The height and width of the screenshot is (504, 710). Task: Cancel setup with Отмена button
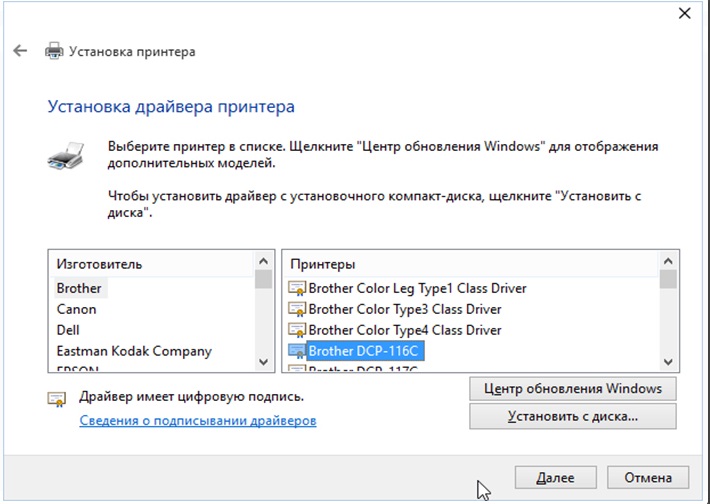tap(647, 477)
